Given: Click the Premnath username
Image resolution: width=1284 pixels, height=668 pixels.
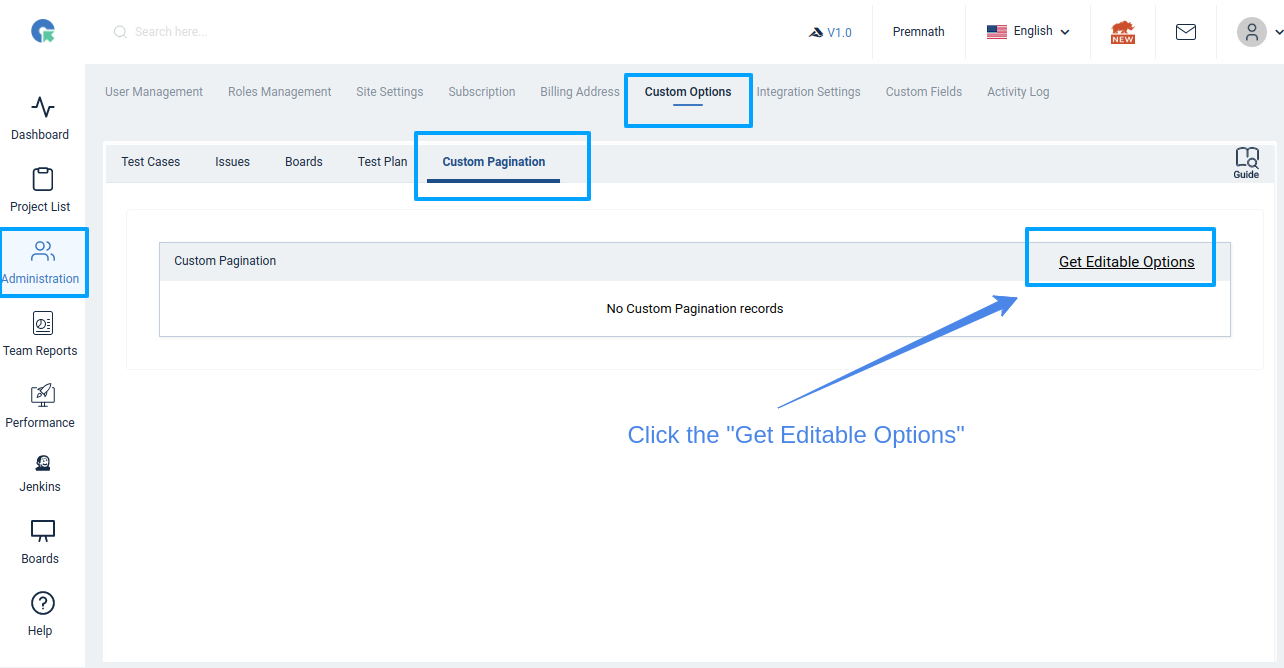Looking at the screenshot, I should 919,32.
